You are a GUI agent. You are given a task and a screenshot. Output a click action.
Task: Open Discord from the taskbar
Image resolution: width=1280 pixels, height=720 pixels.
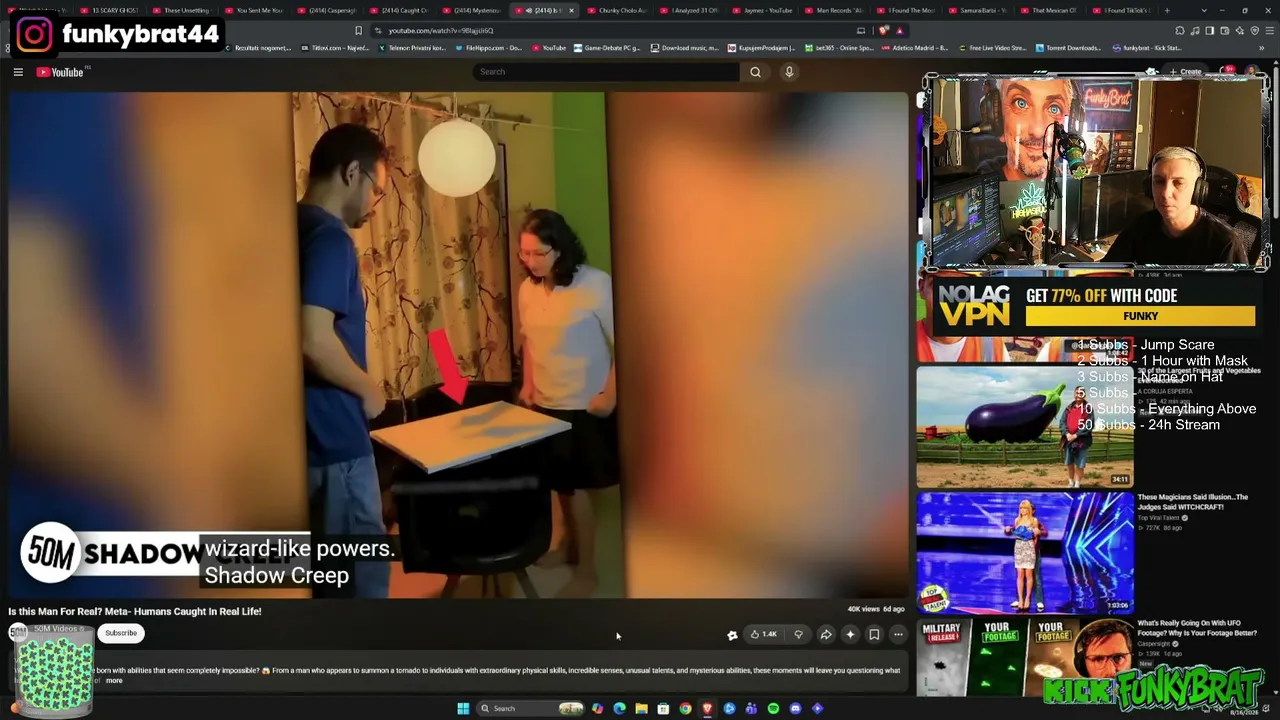coord(795,709)
